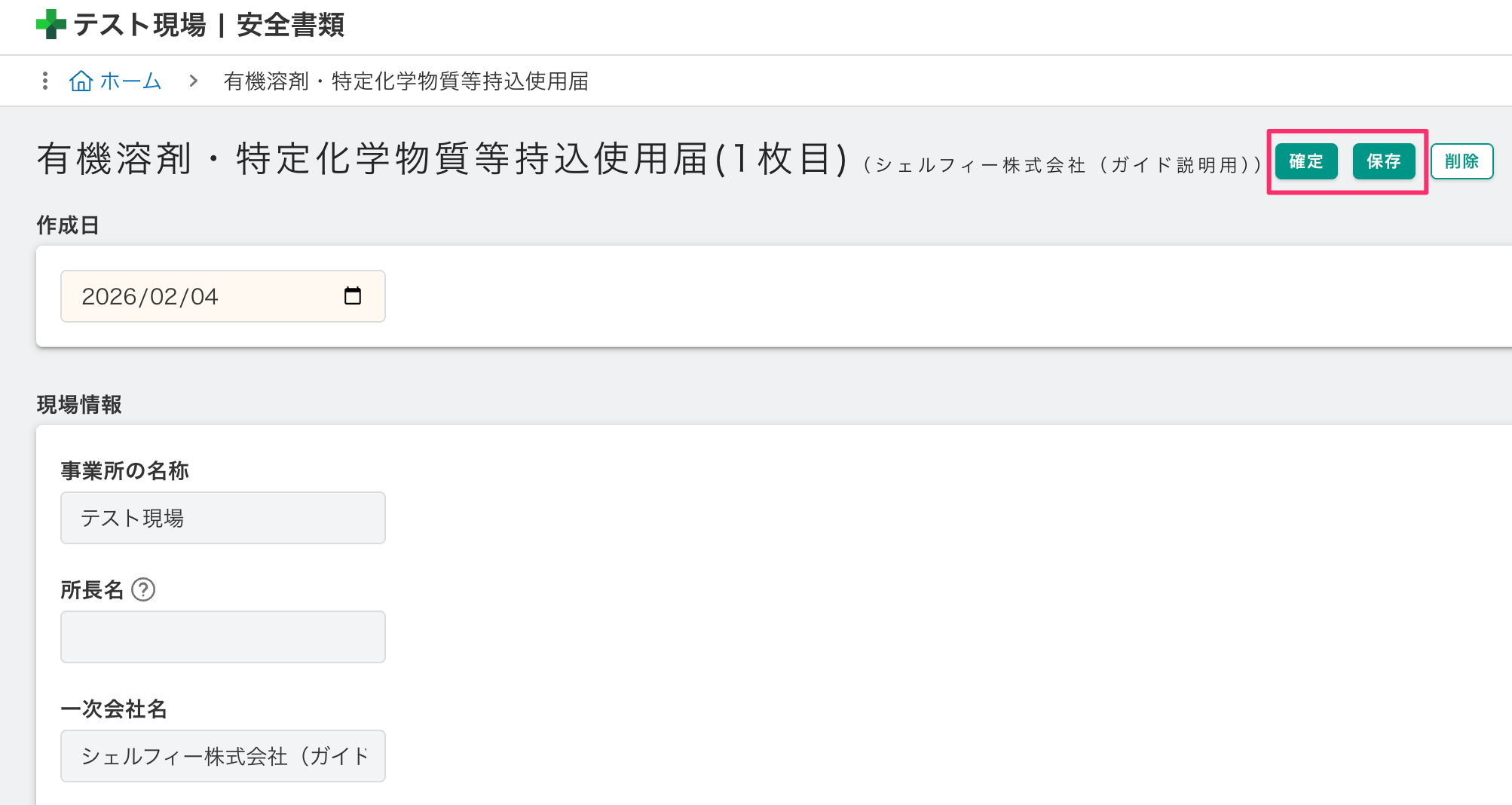This screenshot has height=805, width=1512.
Task: Click the breadcrumb chevron separator
Action: tap(194, 81)
